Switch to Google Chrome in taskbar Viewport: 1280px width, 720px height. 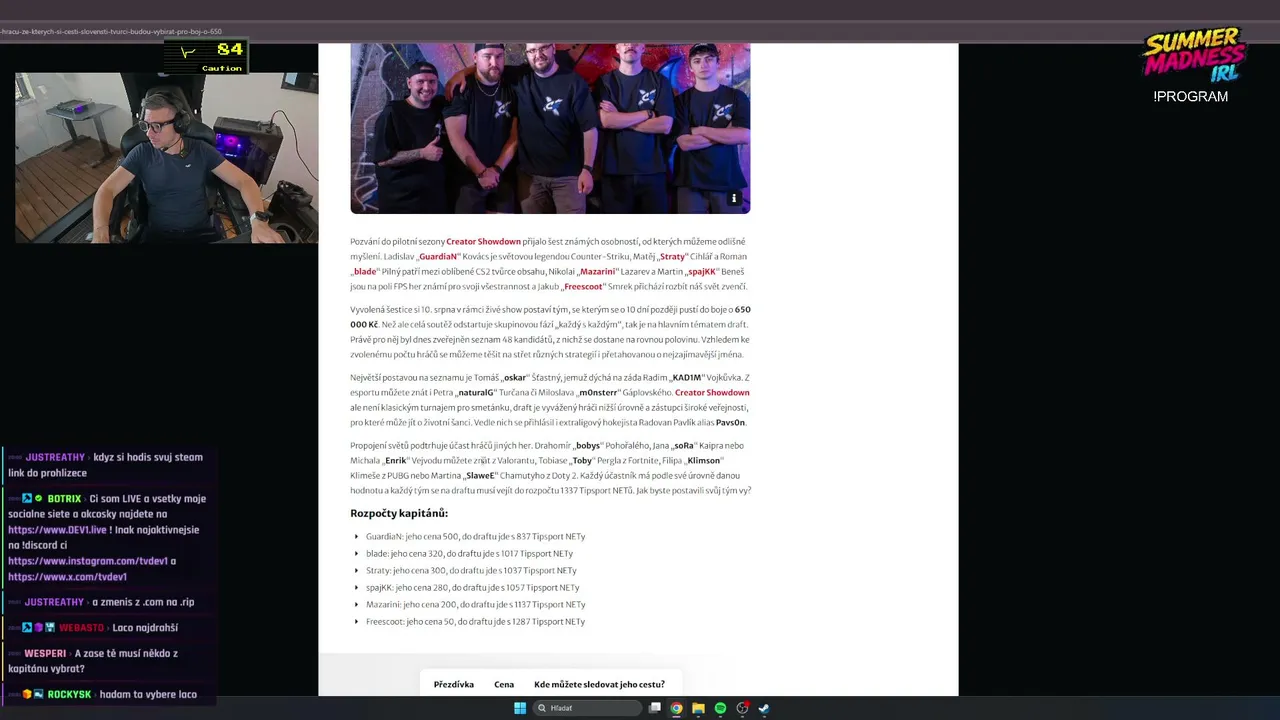677,708
